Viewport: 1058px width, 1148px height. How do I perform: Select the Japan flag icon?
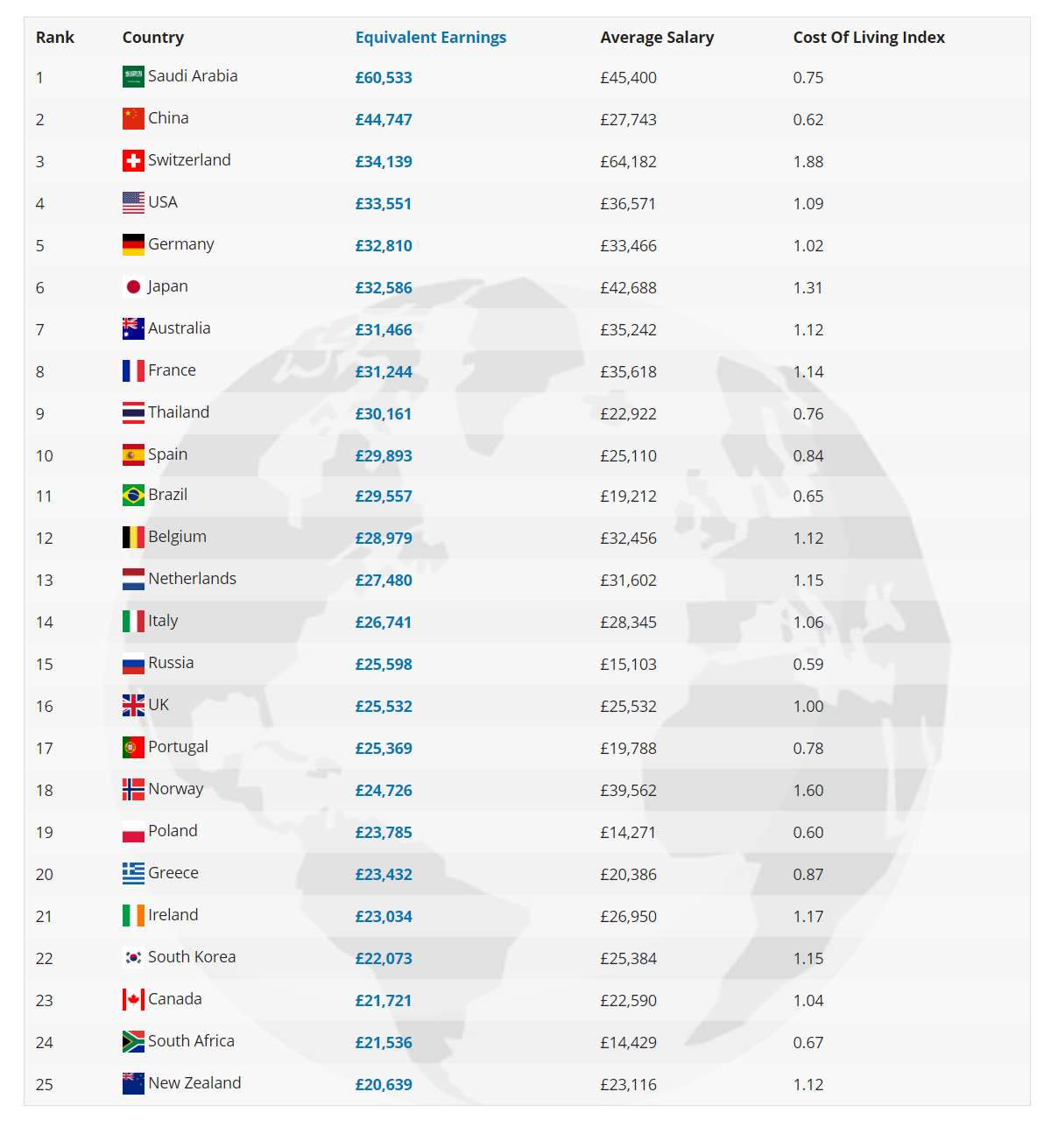tap(133, 287)
